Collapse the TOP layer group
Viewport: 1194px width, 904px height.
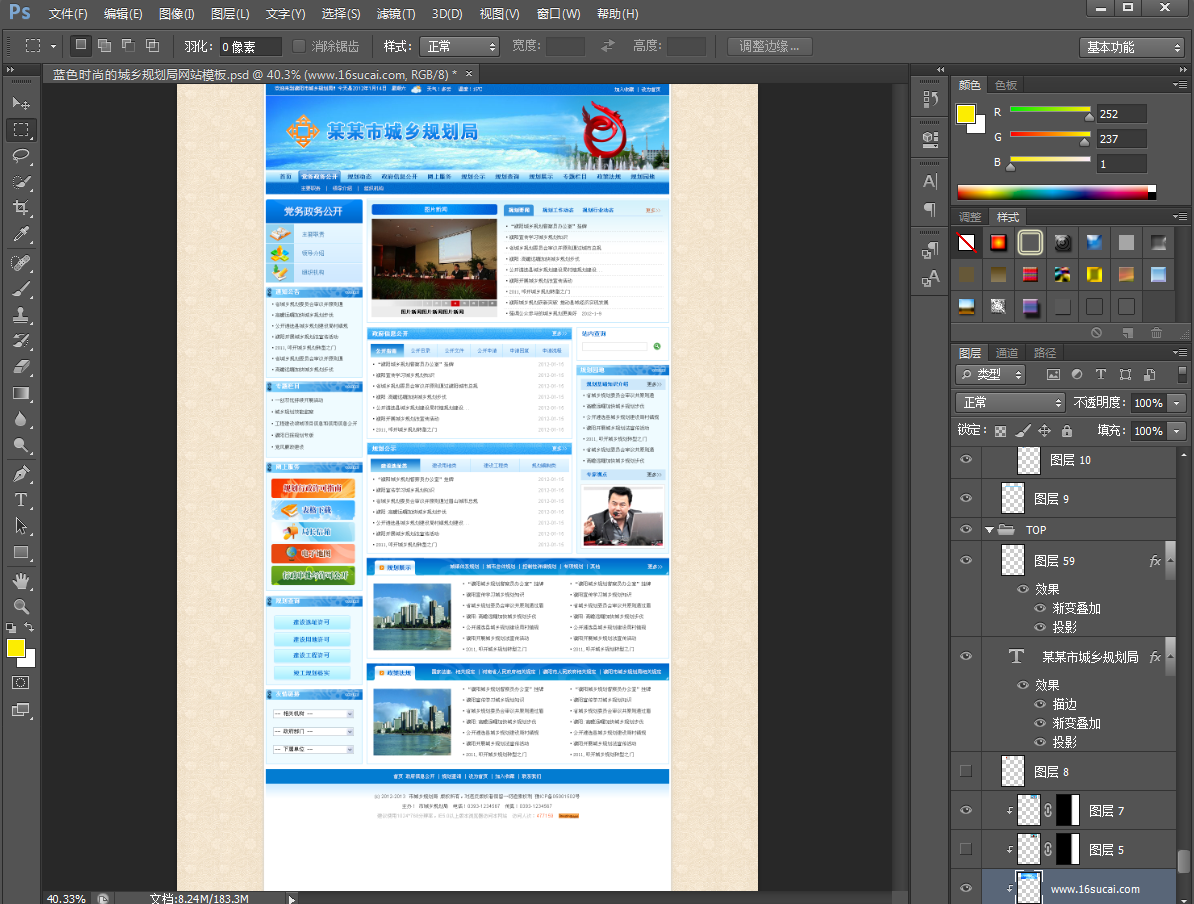[990, 530]
